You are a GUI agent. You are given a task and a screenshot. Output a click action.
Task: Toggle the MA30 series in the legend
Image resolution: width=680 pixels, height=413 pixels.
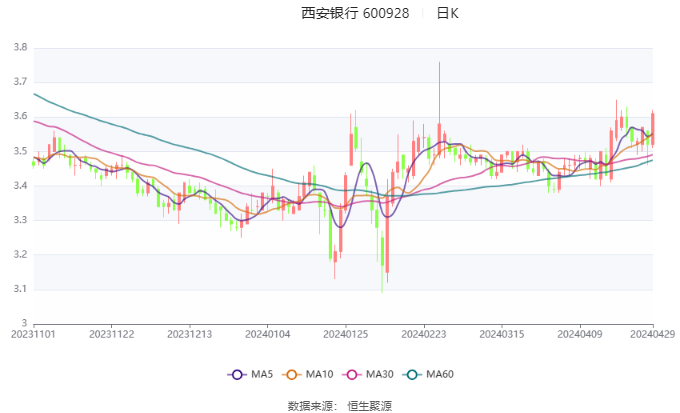click(x=364, y=374)
